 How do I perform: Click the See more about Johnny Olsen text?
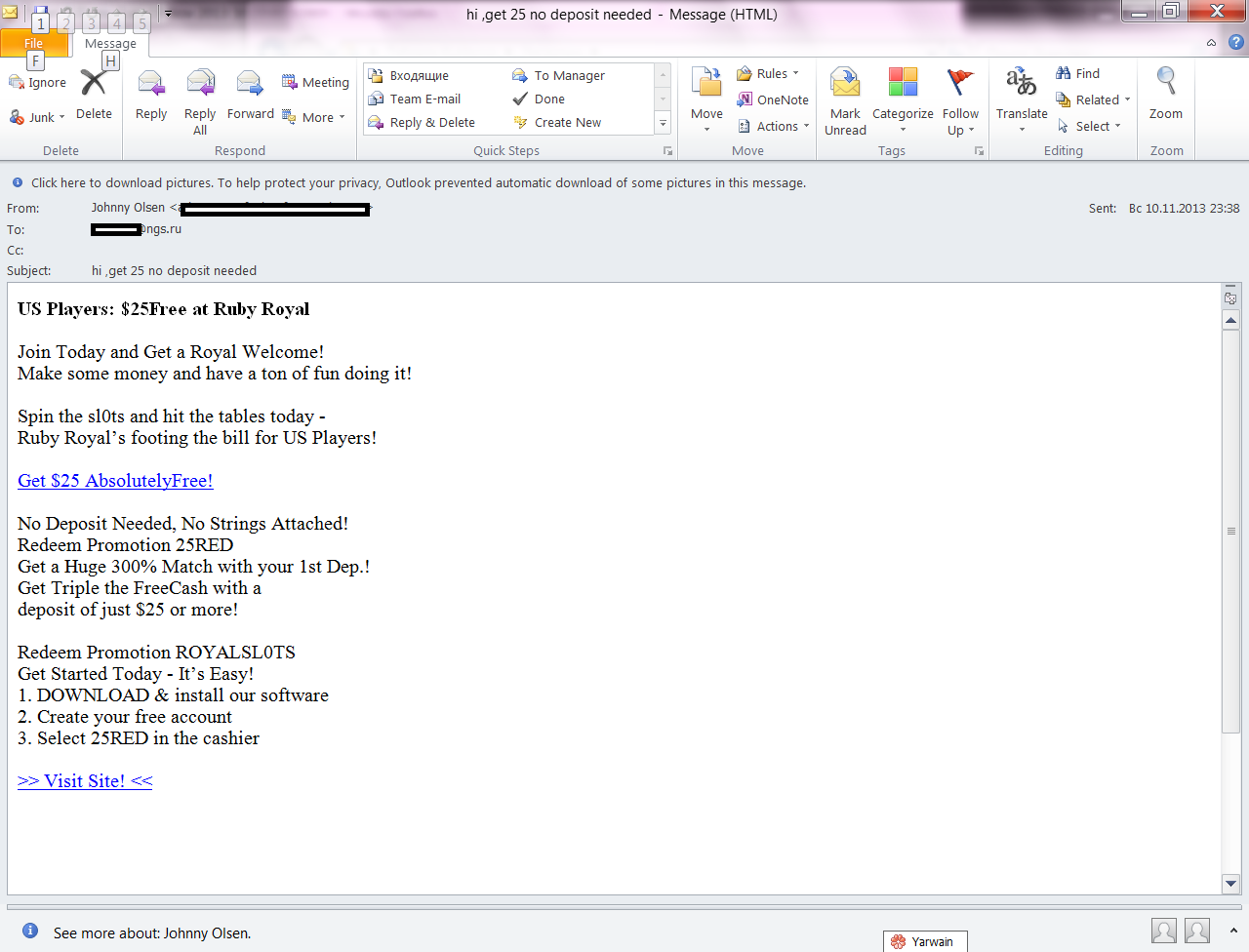[x=152, y=933]
